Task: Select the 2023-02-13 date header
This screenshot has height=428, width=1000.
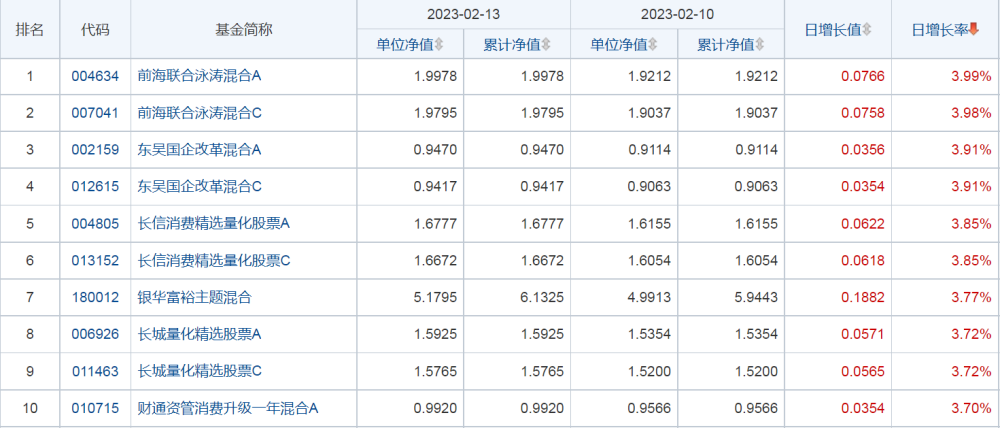Action: pos(464,15)
